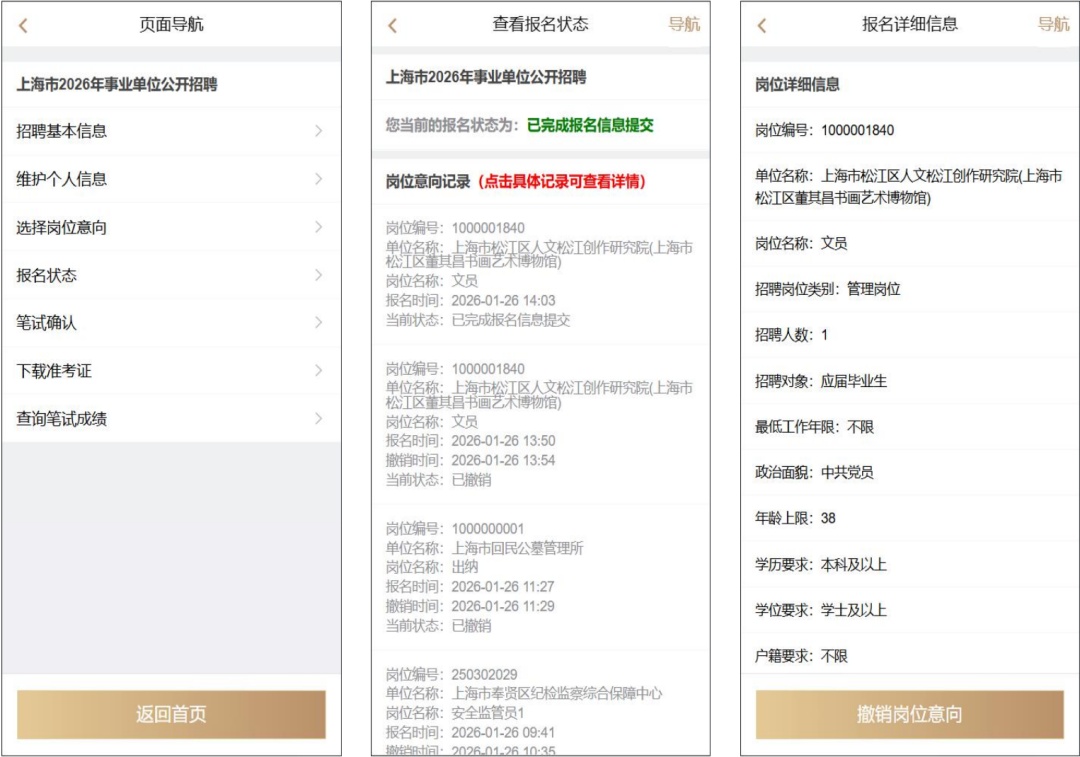Click 导航 link on 报名详细信息 screen
The height and width of the screenshot is (757, 1080).
[x=1053, y=25]
